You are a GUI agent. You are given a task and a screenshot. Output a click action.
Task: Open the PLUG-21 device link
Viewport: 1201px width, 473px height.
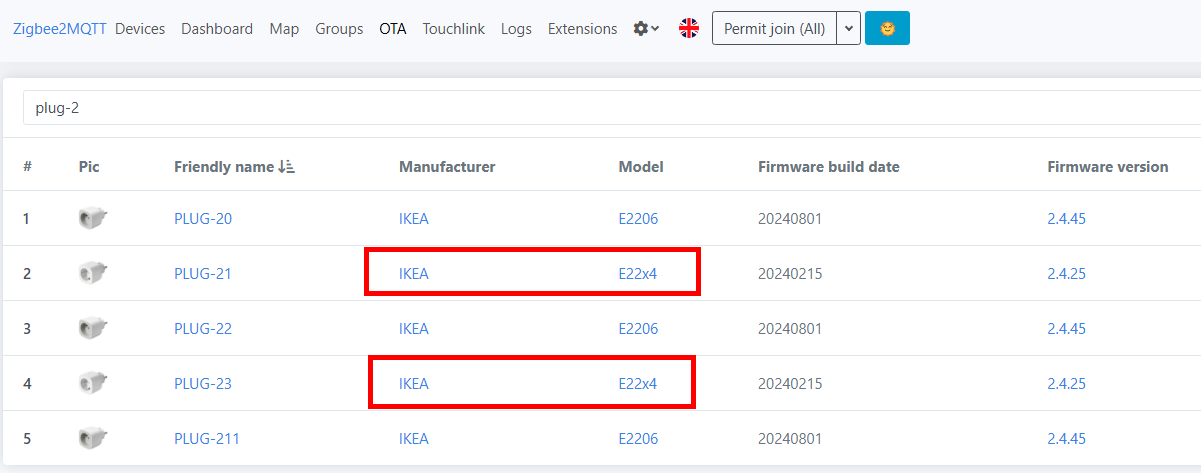(203, 273)
